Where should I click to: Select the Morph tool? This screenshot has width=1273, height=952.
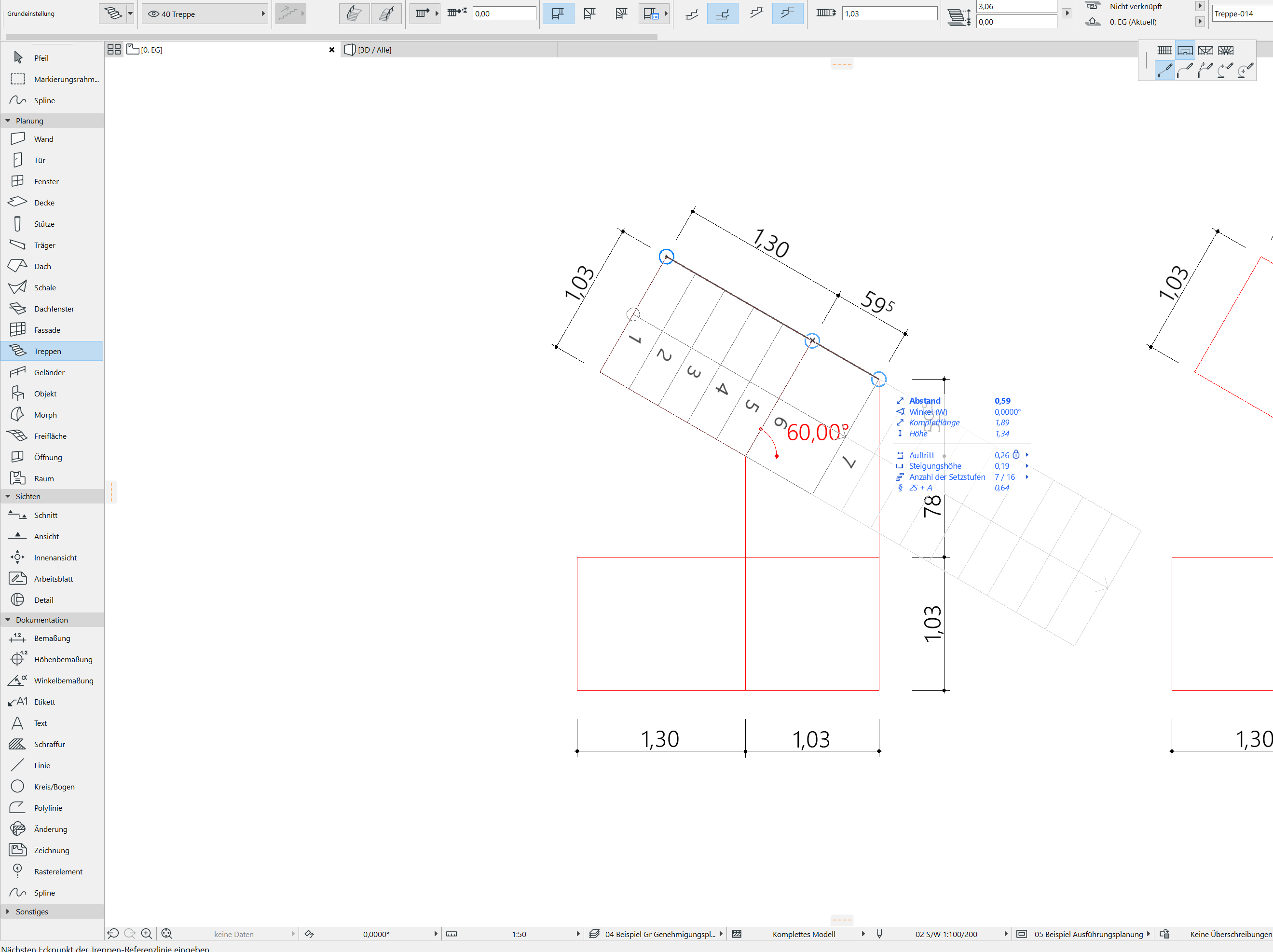point(45,415)
